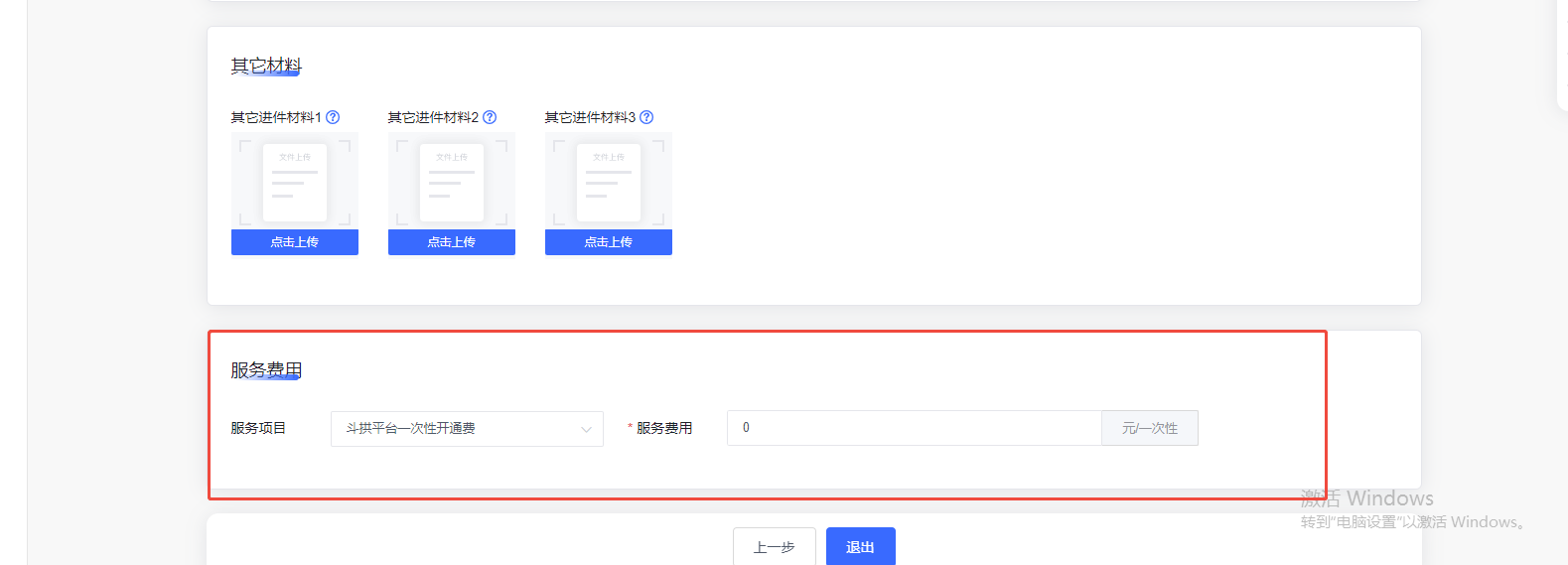
Task: Click the file placeholder image for 其它进件材料1
Action: (295, 182)
